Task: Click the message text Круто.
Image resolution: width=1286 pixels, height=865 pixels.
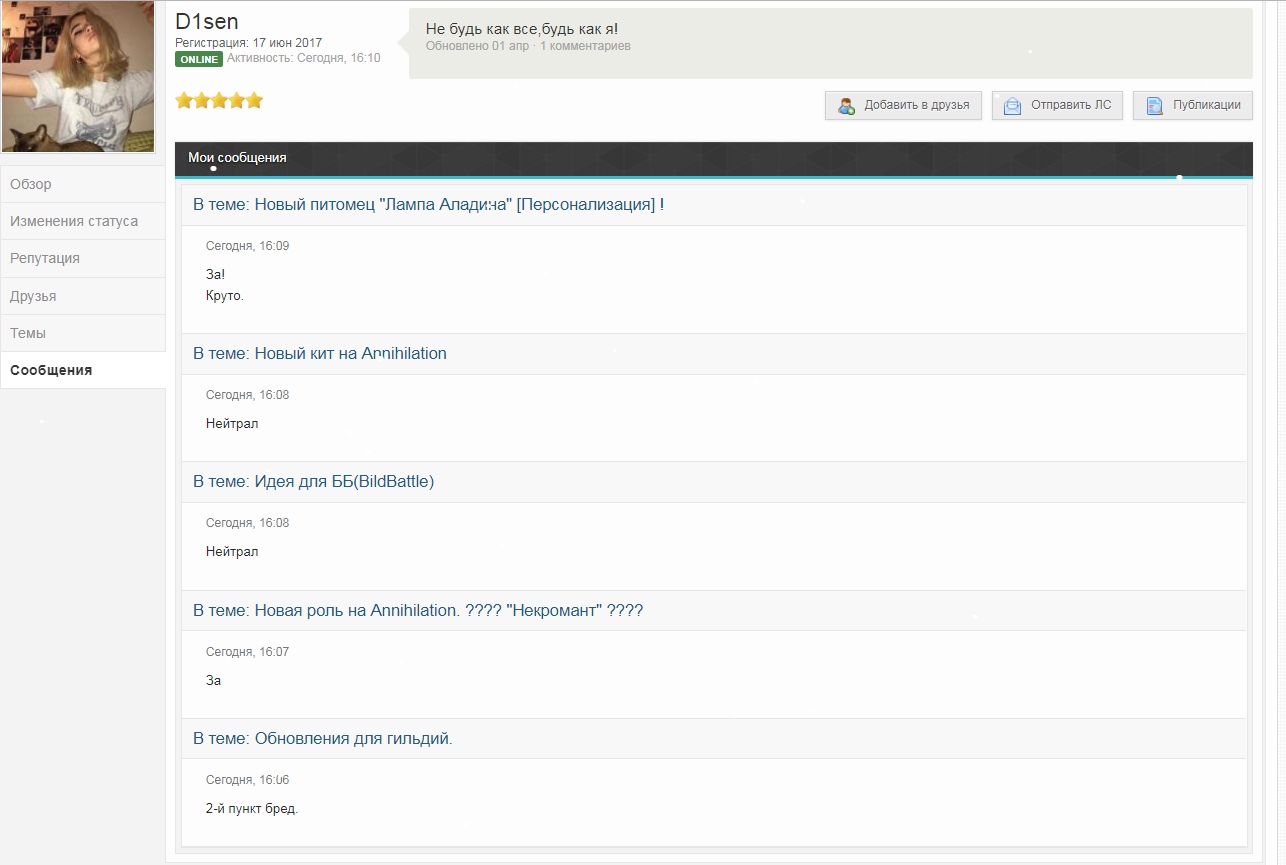Action: (225, 296)
